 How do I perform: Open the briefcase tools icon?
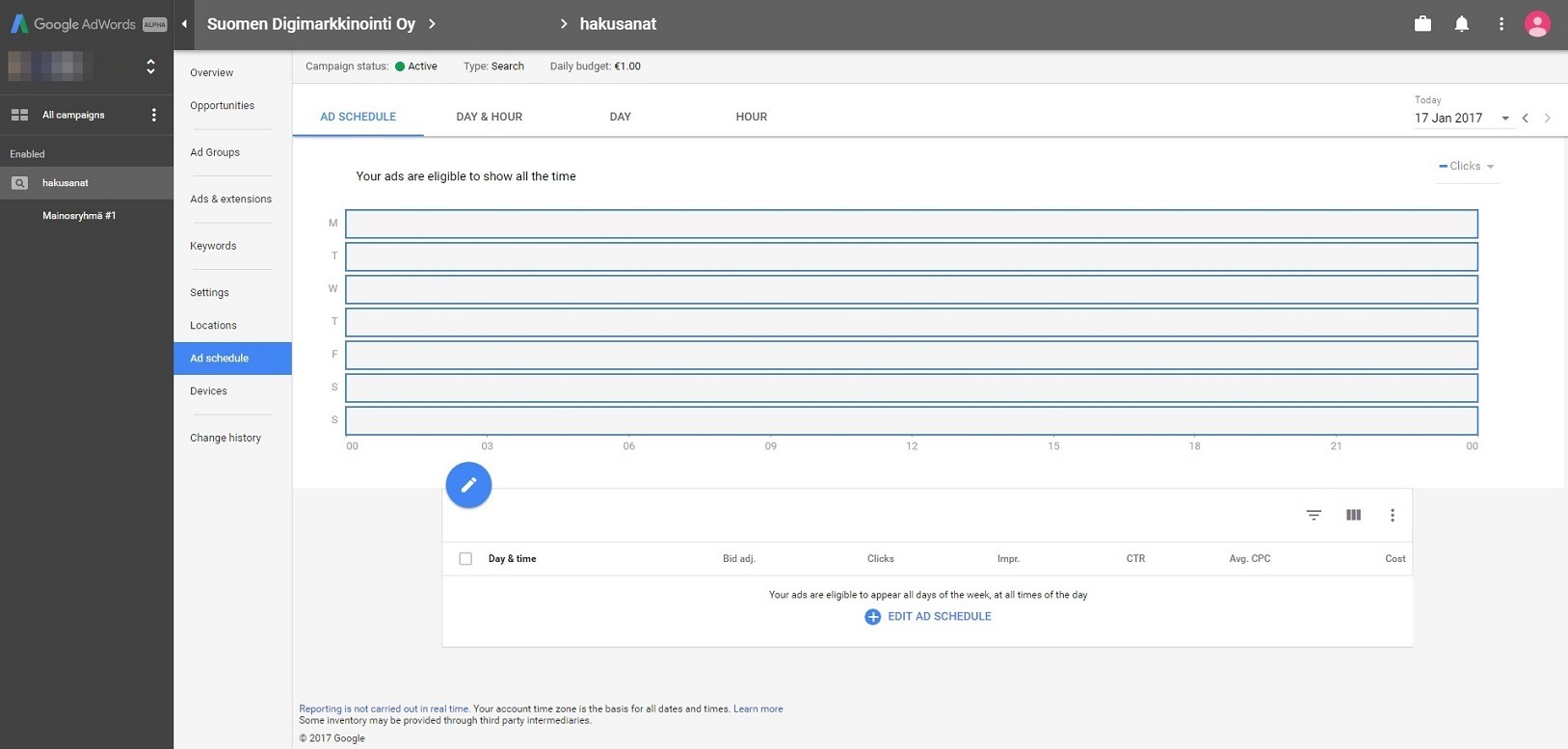tap(1422, 24)
